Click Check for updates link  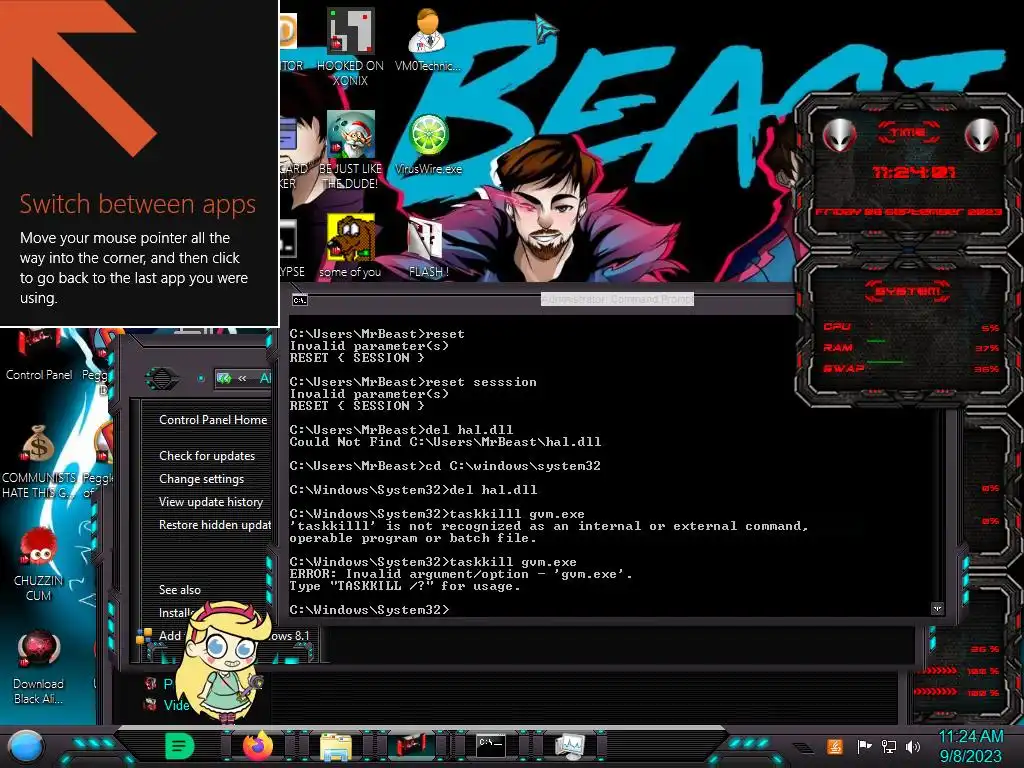pyautogui.click(x=207, y=456)
